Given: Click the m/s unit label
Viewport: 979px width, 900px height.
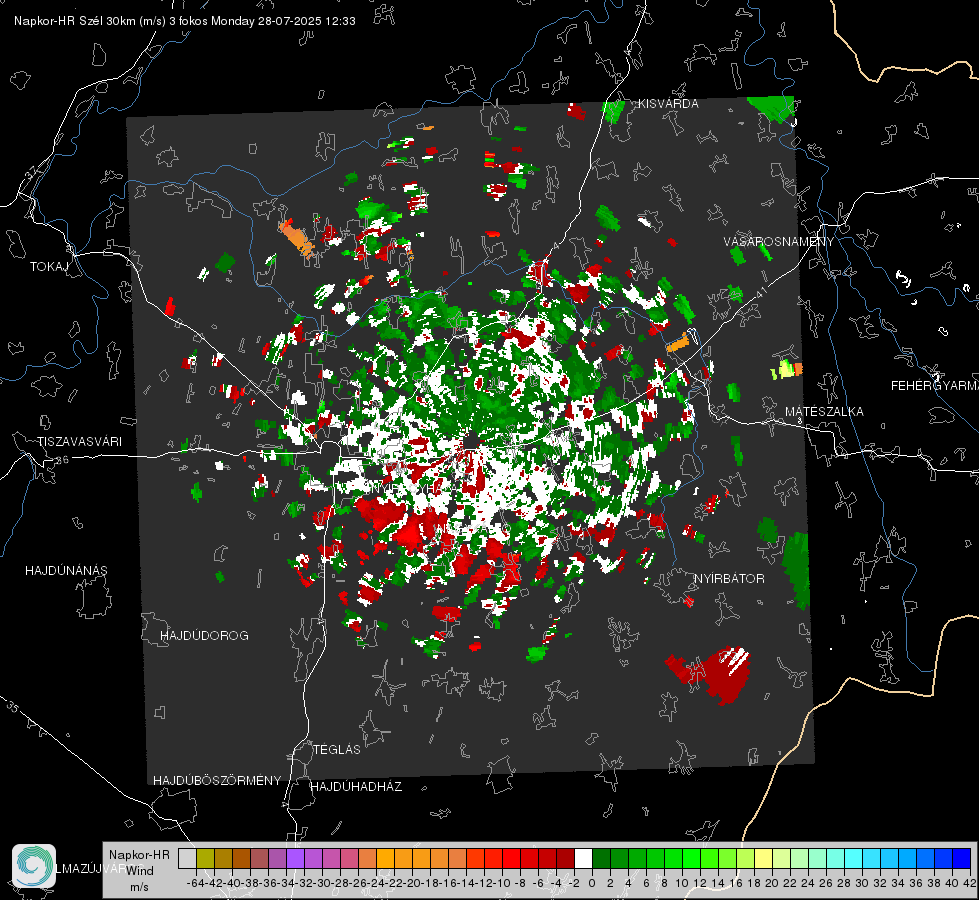Looking at the screenshot, I should click(139, 886).
